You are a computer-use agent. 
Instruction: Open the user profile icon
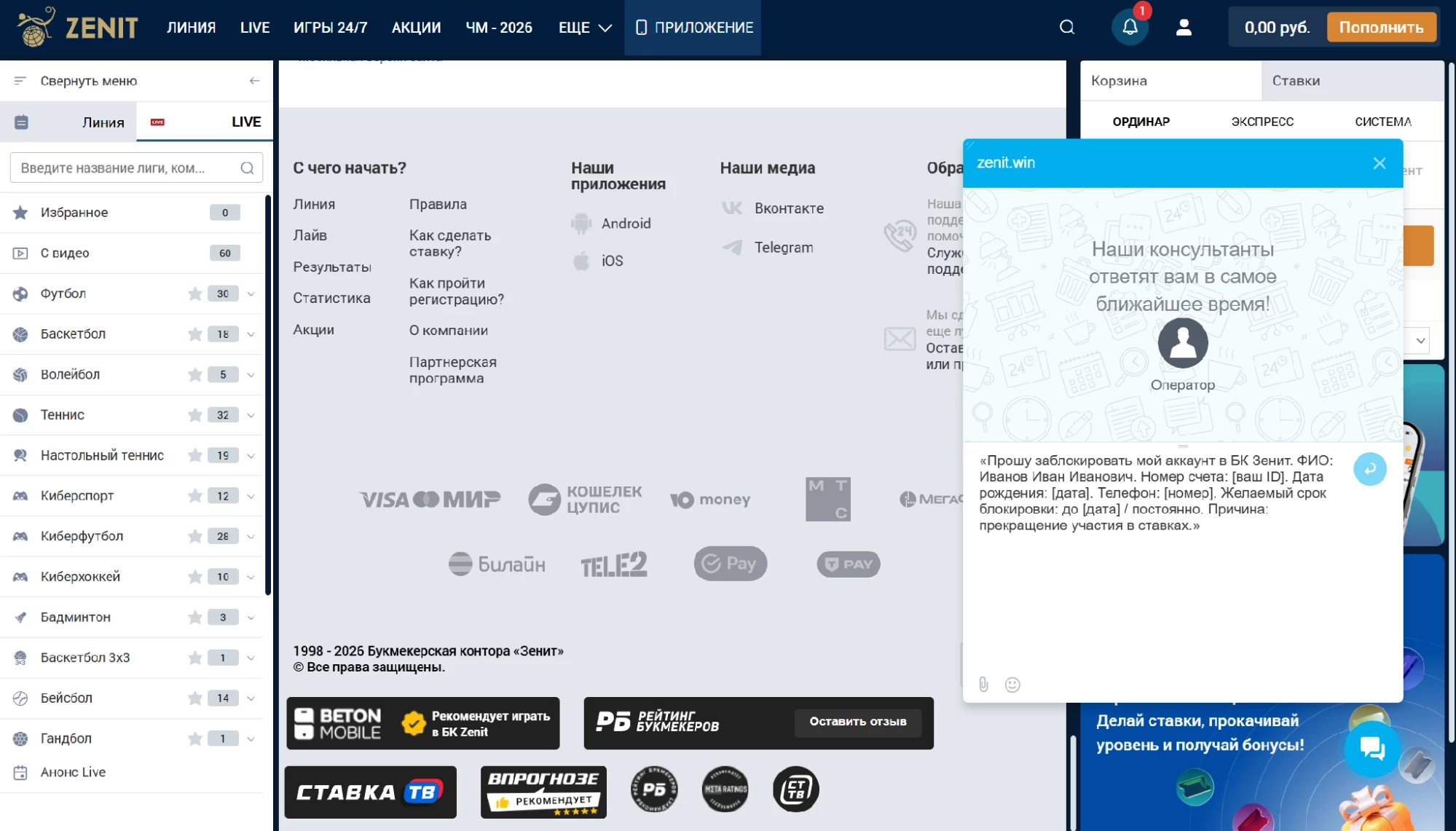click(1184, 27)
